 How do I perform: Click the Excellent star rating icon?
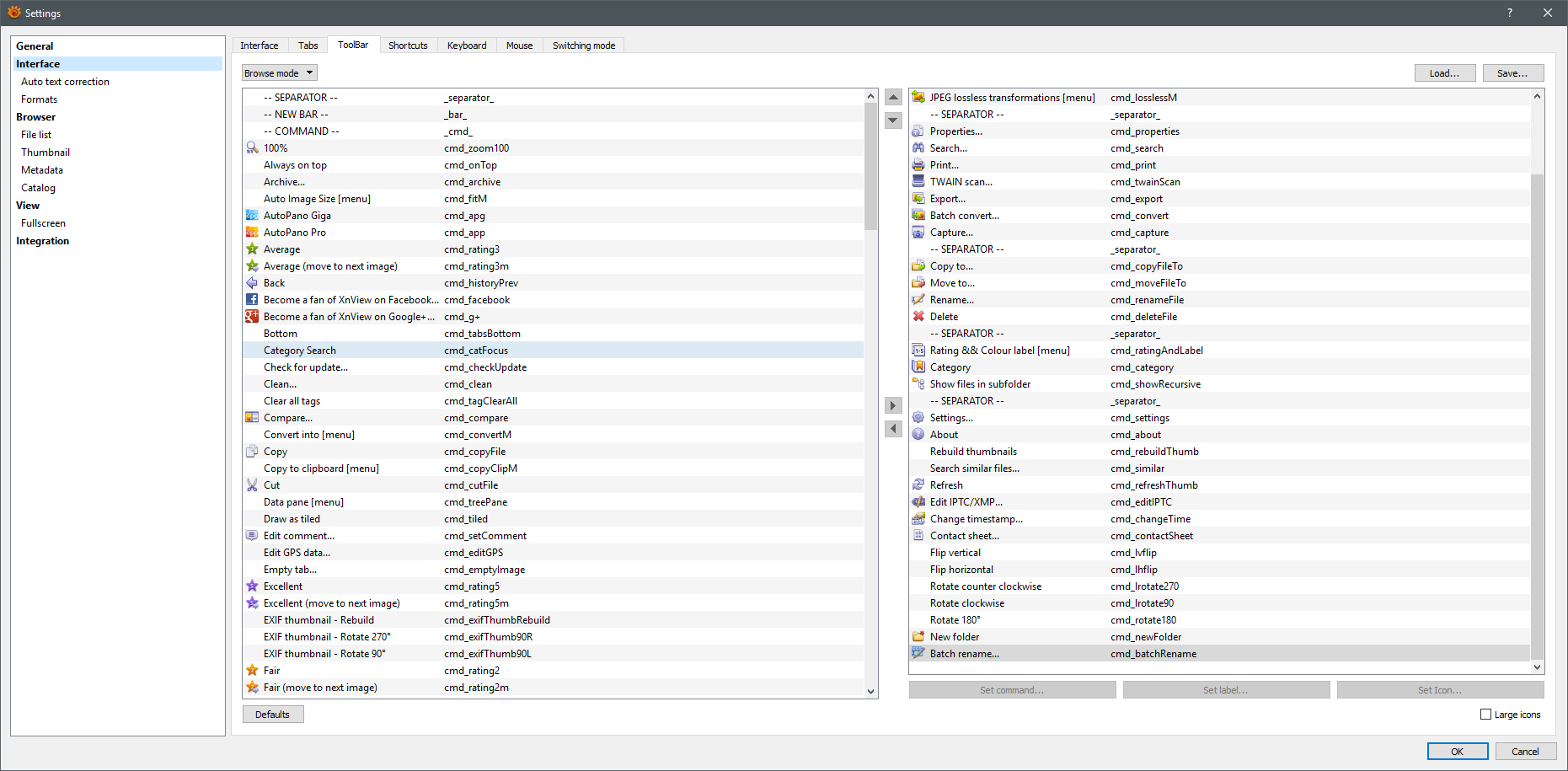(x=252, y=586)
